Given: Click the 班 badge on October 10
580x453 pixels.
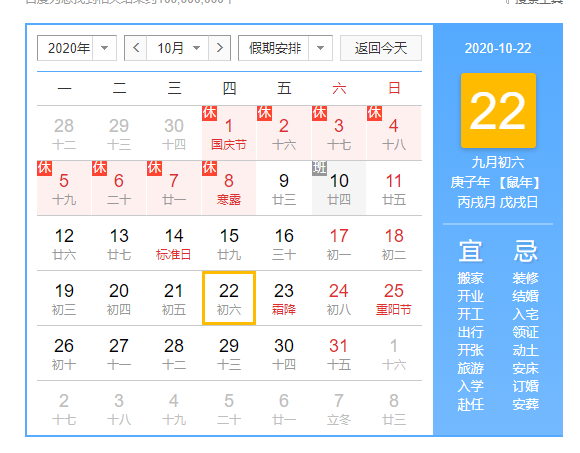Looking at the screenshot, I should pos(319,168).
